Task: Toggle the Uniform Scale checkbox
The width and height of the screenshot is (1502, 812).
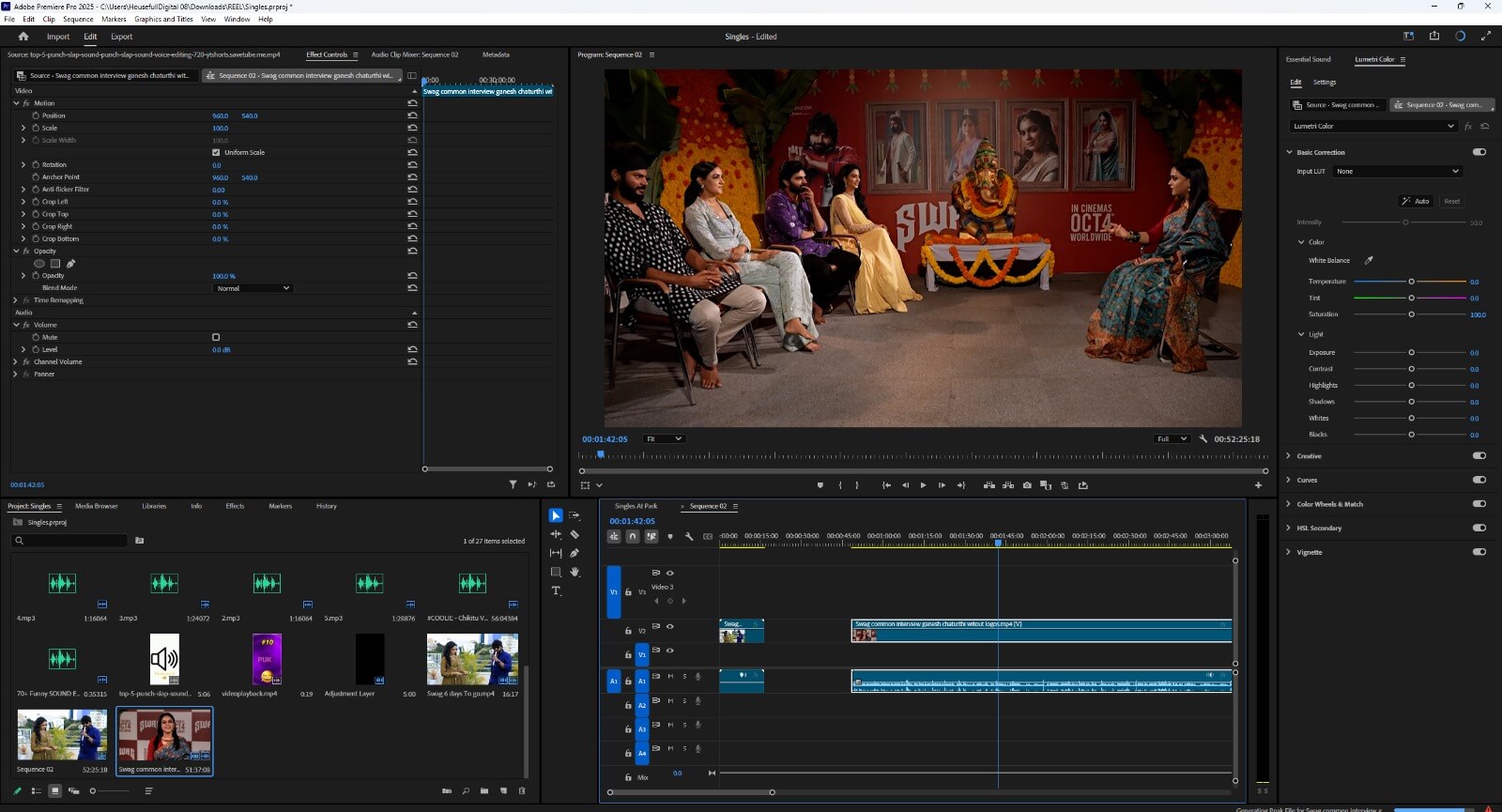Action: click(216, 152)
